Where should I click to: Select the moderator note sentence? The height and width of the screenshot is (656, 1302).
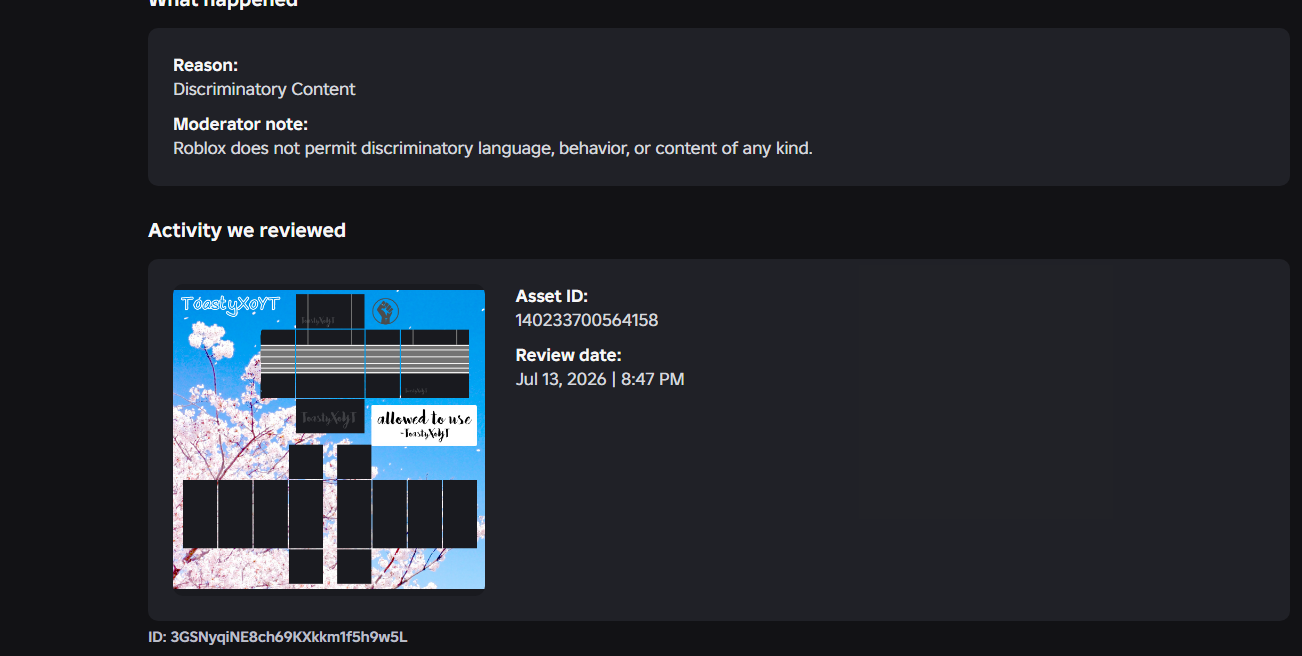[x=493, y=148]
